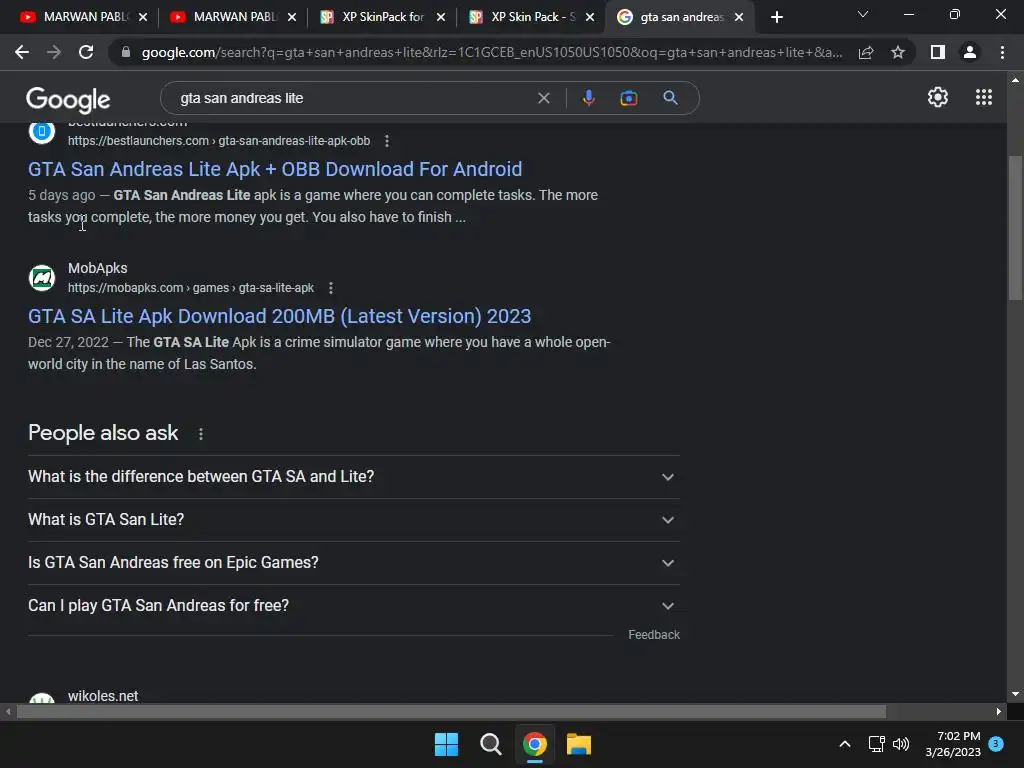Click the browser address bar URL

click(x=492, y=52)
